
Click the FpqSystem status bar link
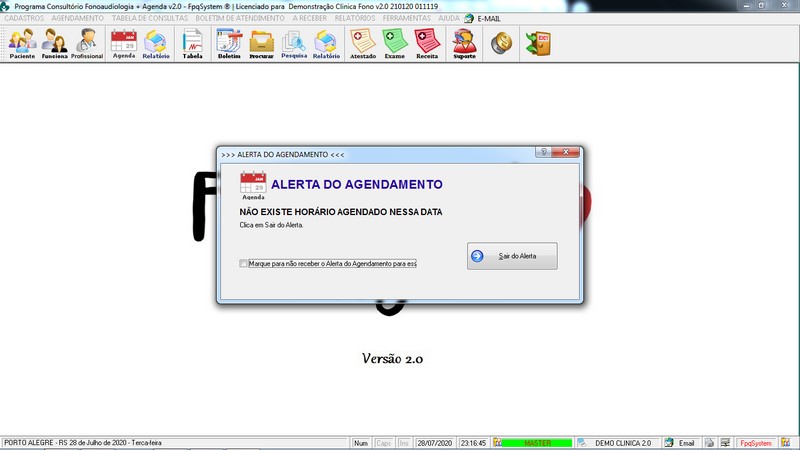(x=756, y=443)
